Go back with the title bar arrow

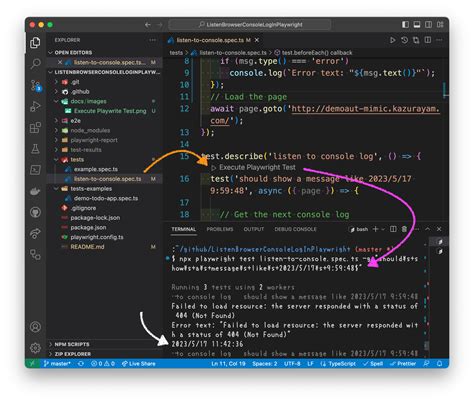coord(148,25)
